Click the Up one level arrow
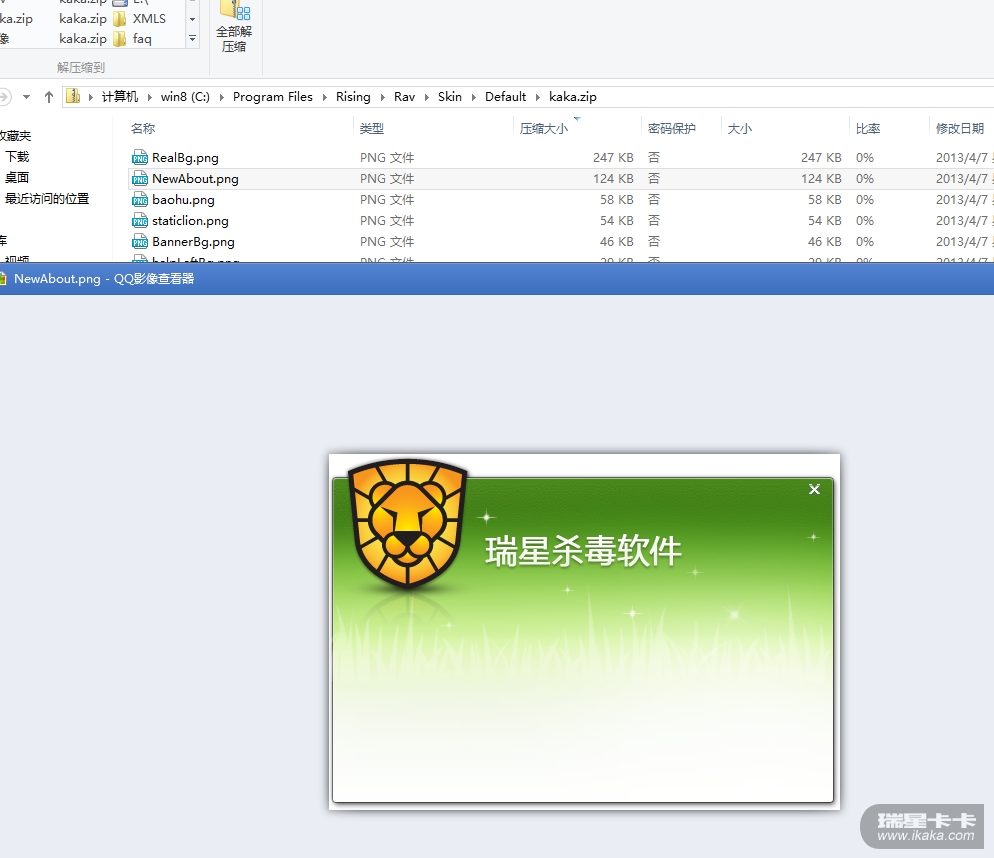The width and height of the screenshot is (994, 858). (49, 97)
